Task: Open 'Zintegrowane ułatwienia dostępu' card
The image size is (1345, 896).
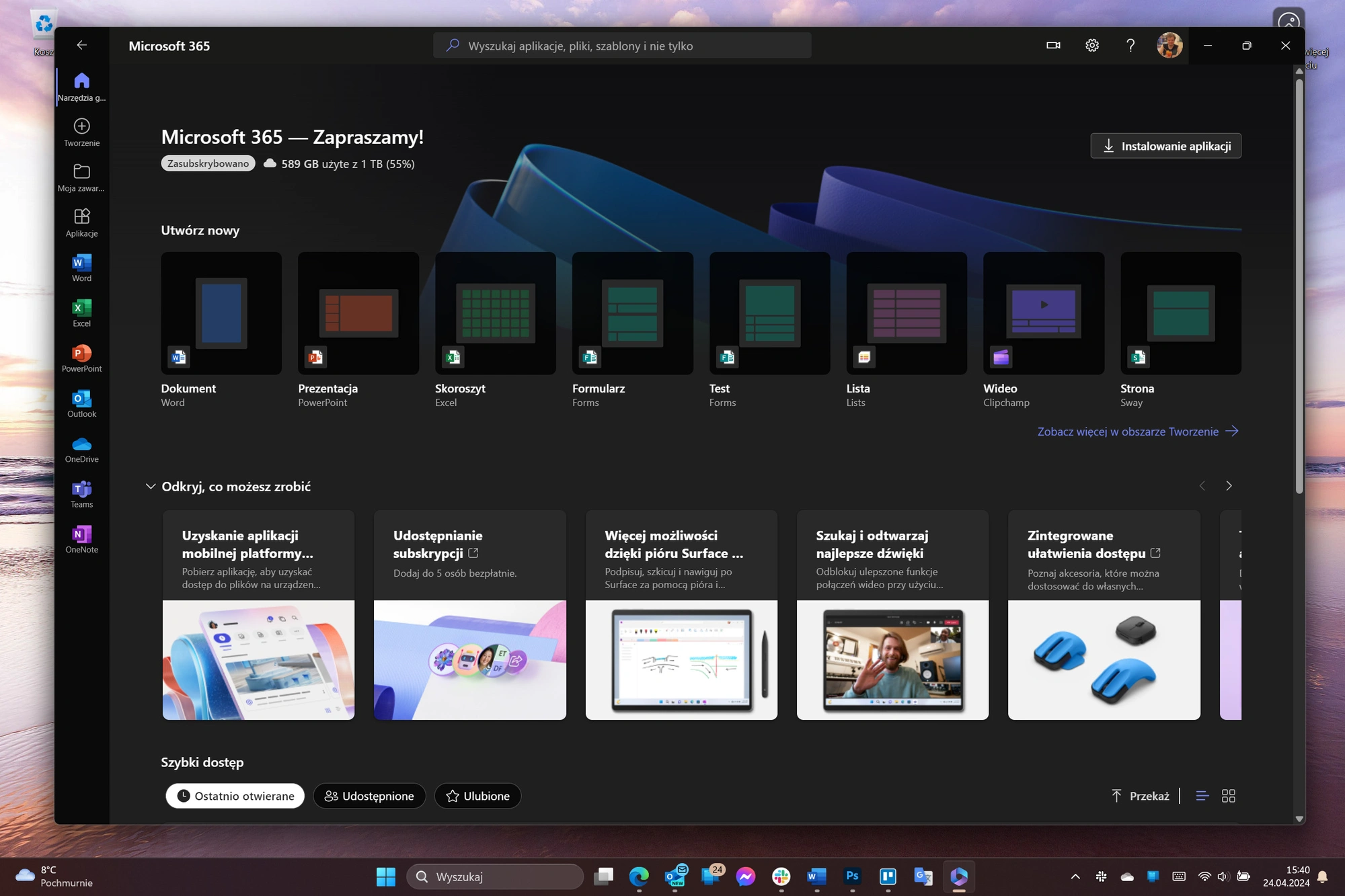Action: [1104, 614]
